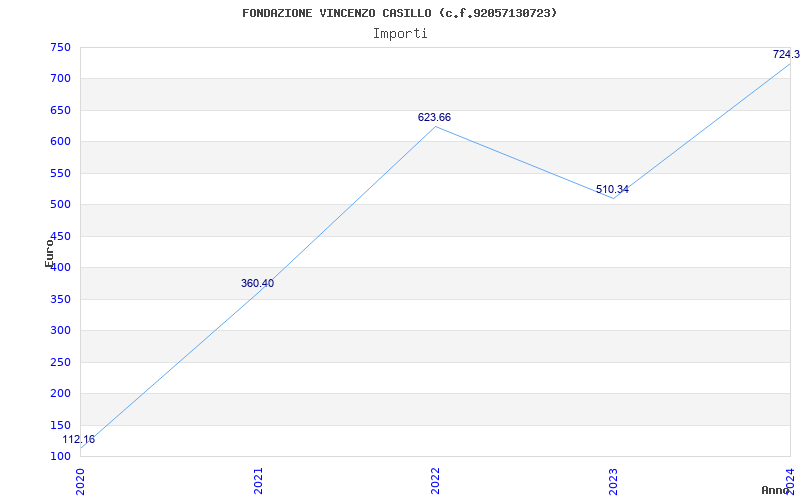Click the 300 y-axis tick label
This screenshot has width=800, height=500.
click(60, 330)
